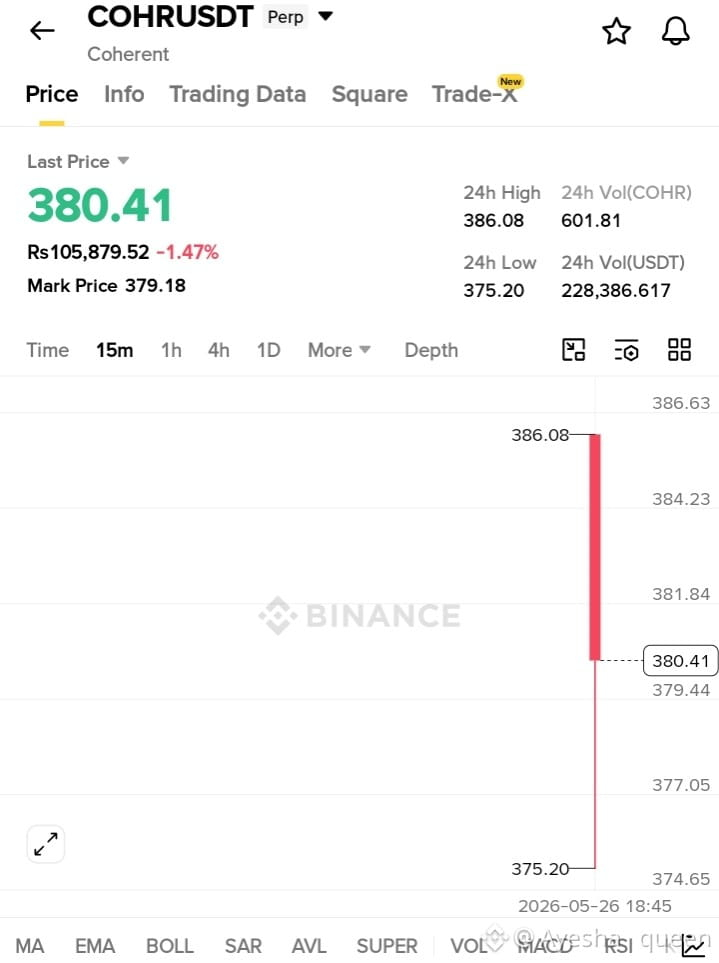Add COHRUSDT to favorites with star
The image size is (719, 963).
pos(616,31)
